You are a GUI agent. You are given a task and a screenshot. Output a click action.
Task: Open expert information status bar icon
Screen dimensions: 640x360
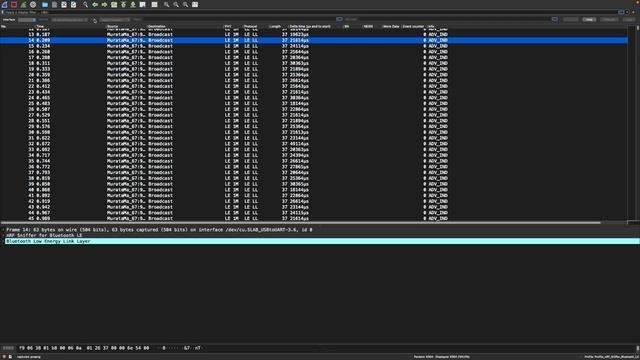(x=4, y=357)
